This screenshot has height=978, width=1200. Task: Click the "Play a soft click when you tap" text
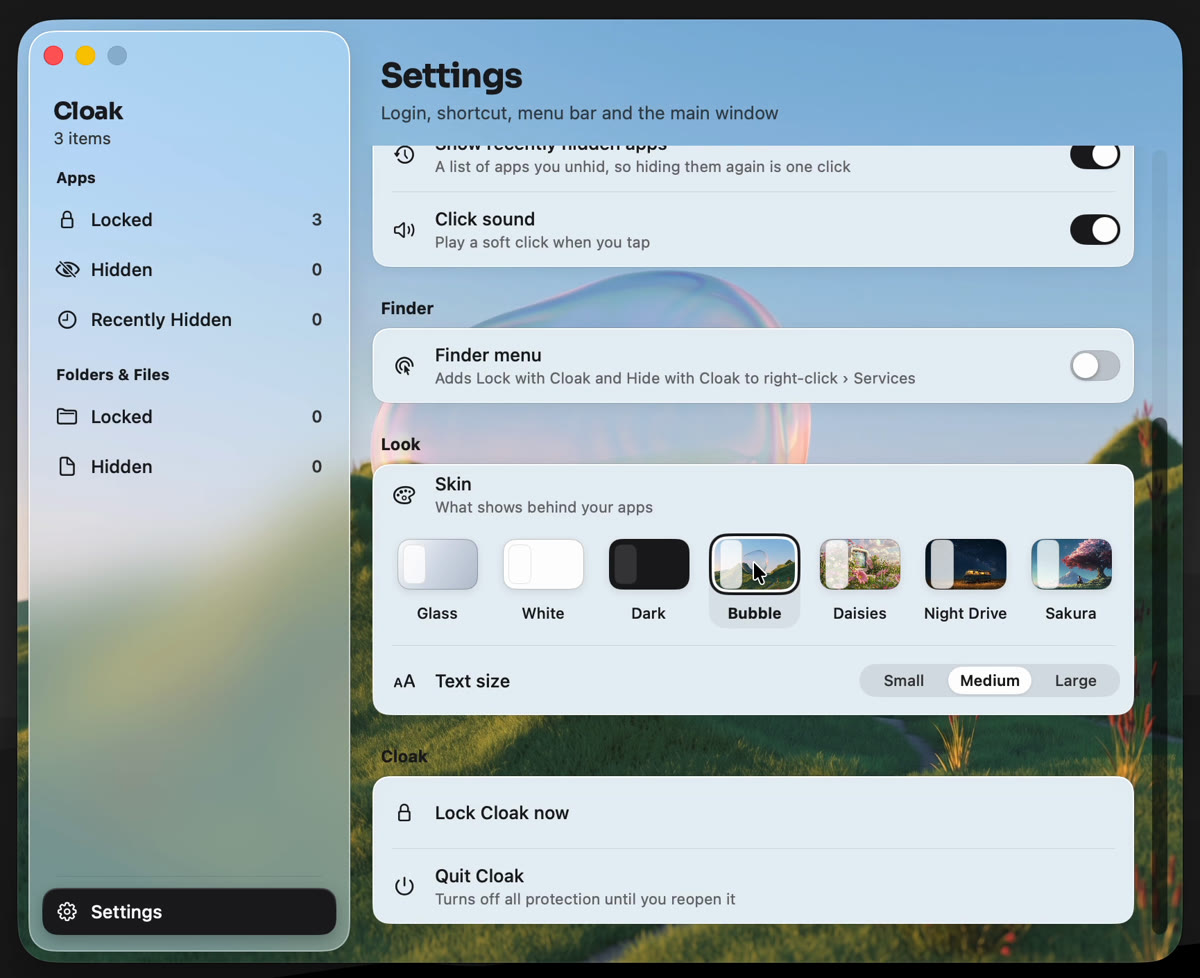[x=542, y=243]
